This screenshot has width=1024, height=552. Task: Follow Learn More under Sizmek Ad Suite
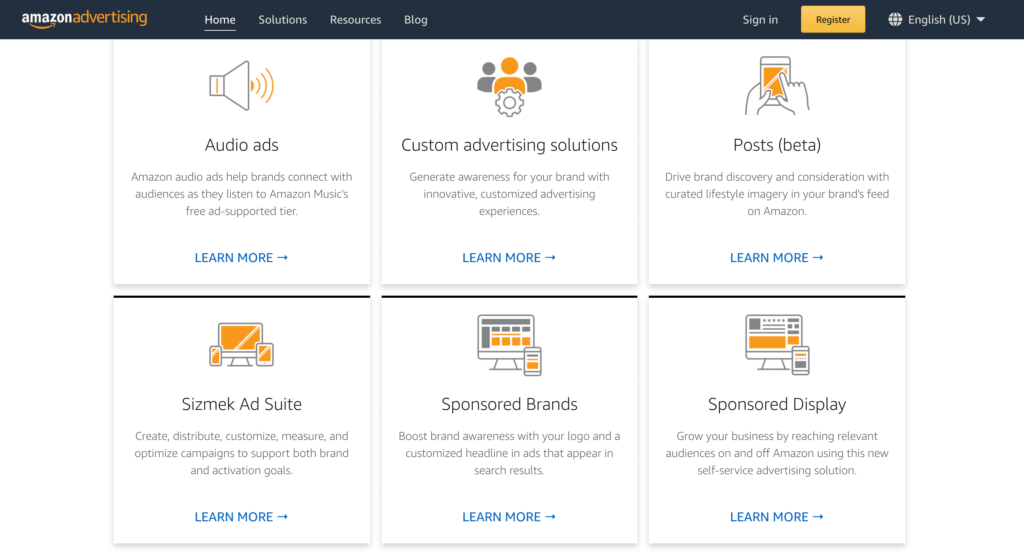(x=241, y=517)
